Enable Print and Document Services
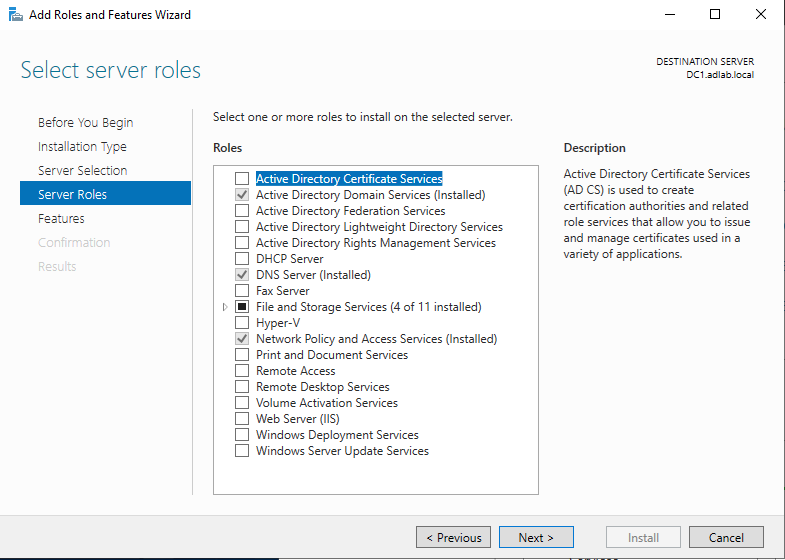The image size is (785, 560). point(242,355)
